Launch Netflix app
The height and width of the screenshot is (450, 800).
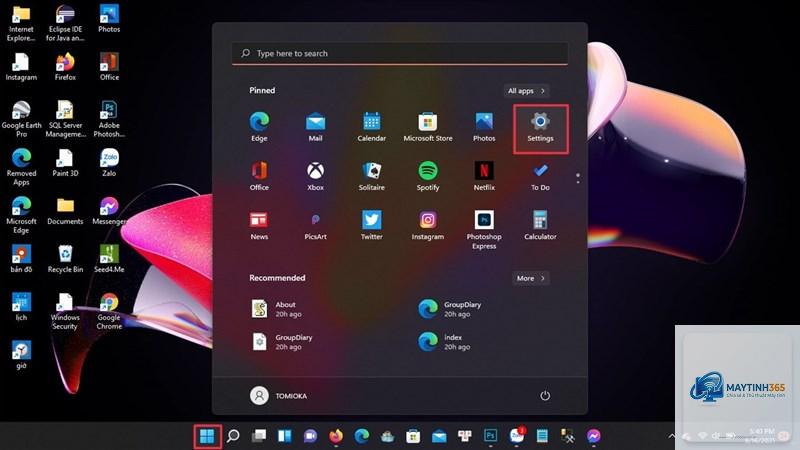click(484, 177)
